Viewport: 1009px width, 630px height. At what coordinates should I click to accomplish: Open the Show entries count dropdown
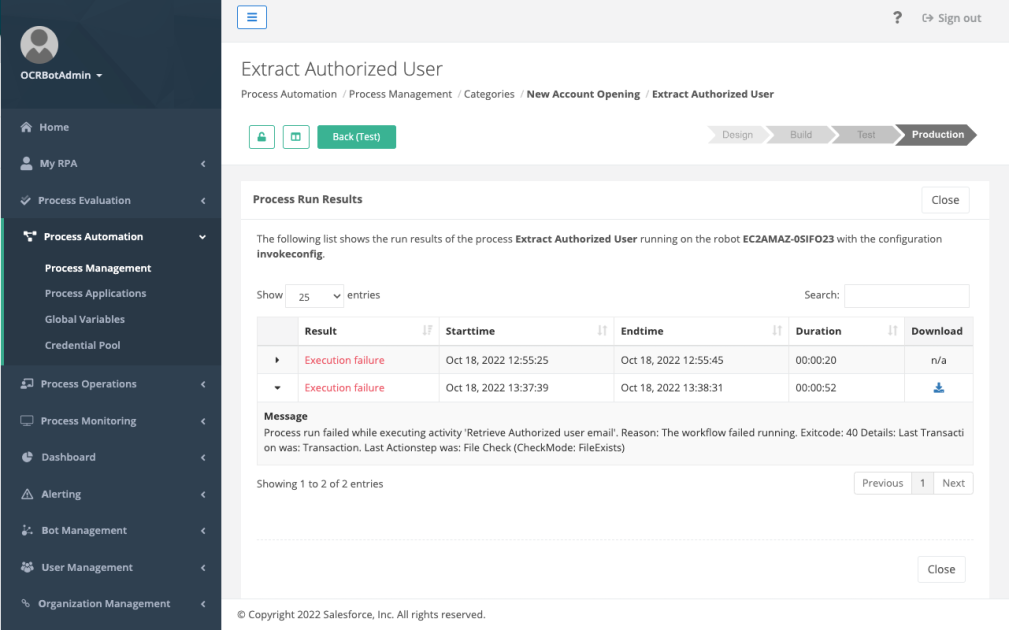(x=314, y=296)
